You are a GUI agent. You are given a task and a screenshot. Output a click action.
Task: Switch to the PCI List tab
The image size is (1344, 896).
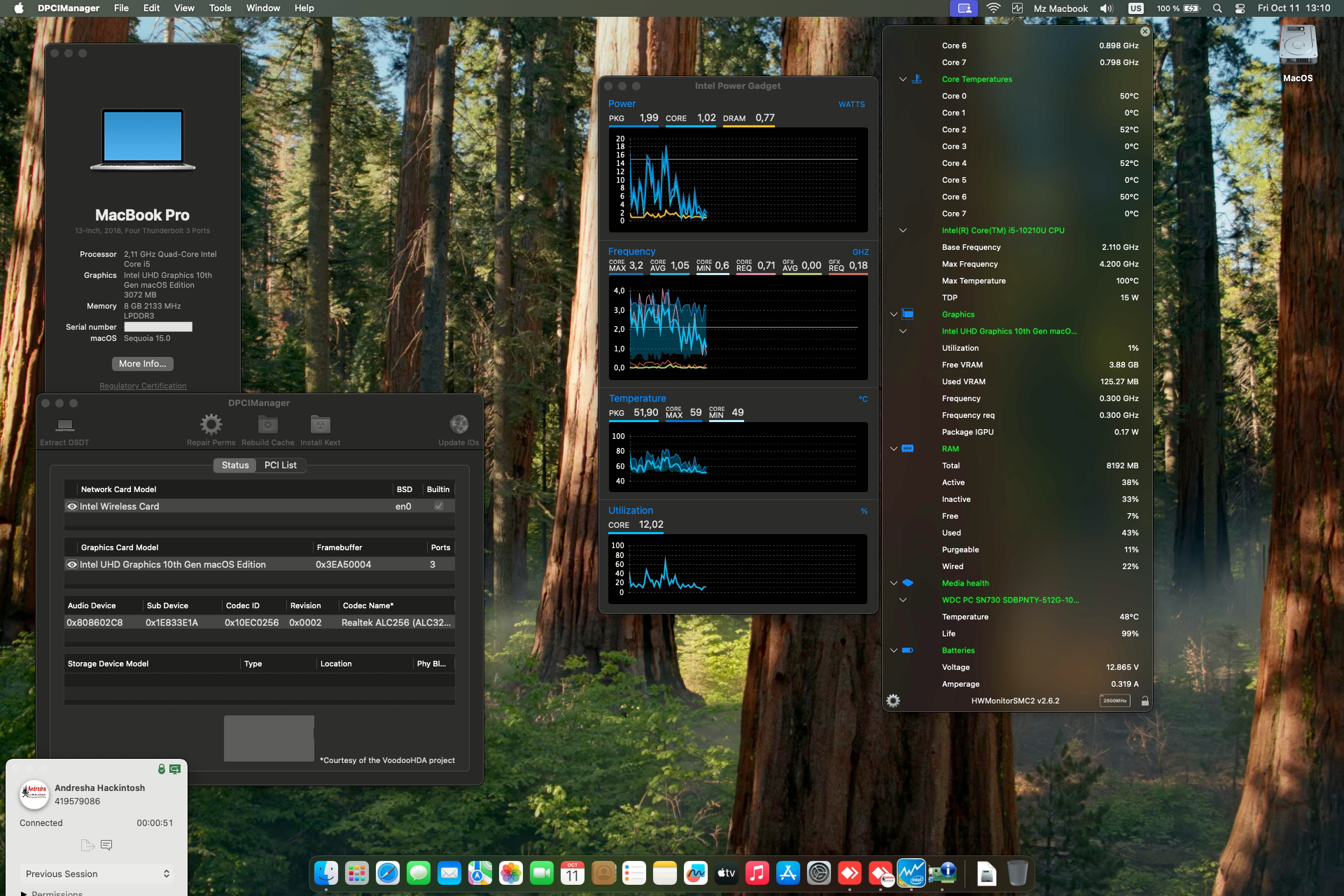coord(280,465)
